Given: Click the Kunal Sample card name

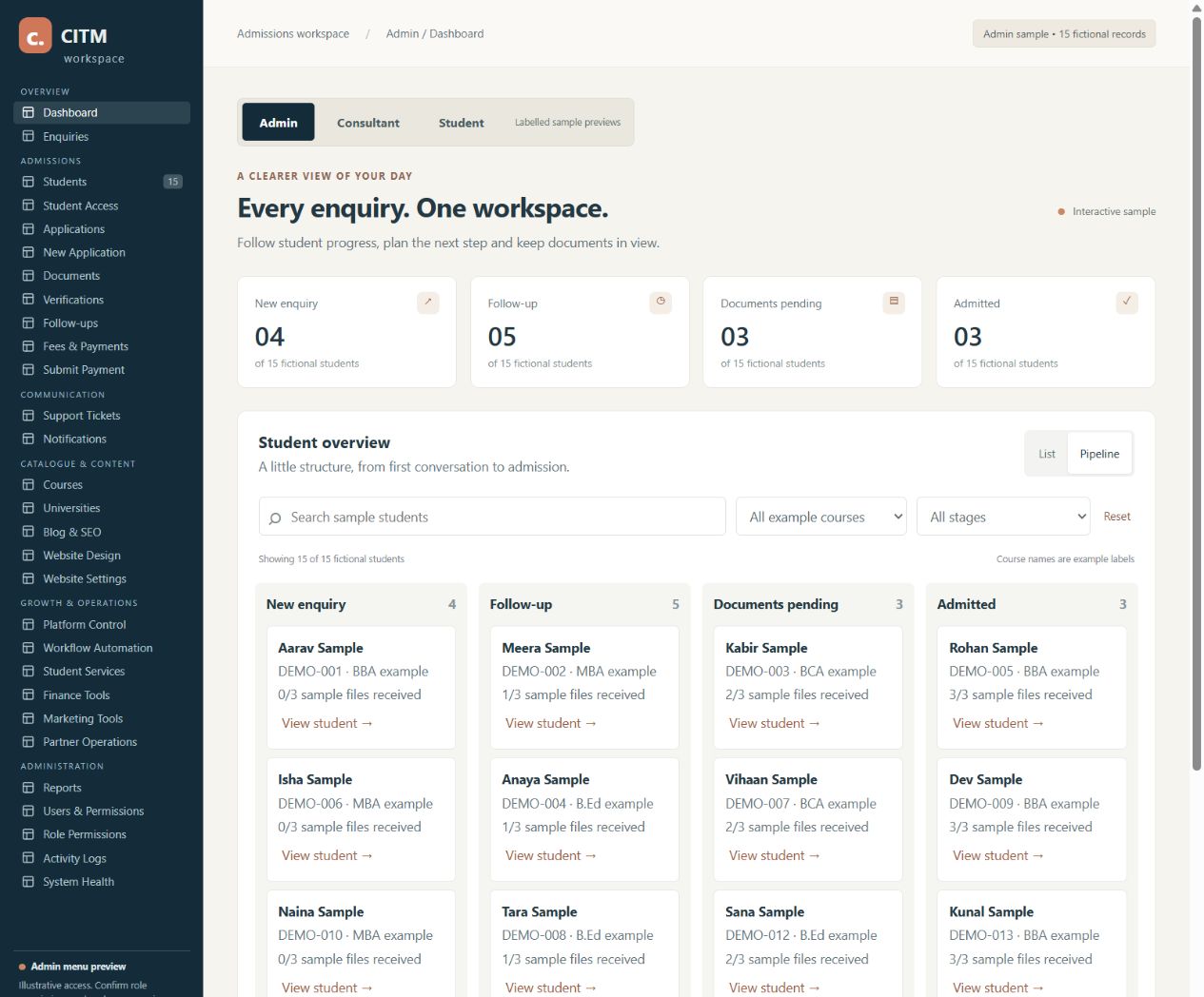Looking at the screenshot, I should [x=991, y=911].
